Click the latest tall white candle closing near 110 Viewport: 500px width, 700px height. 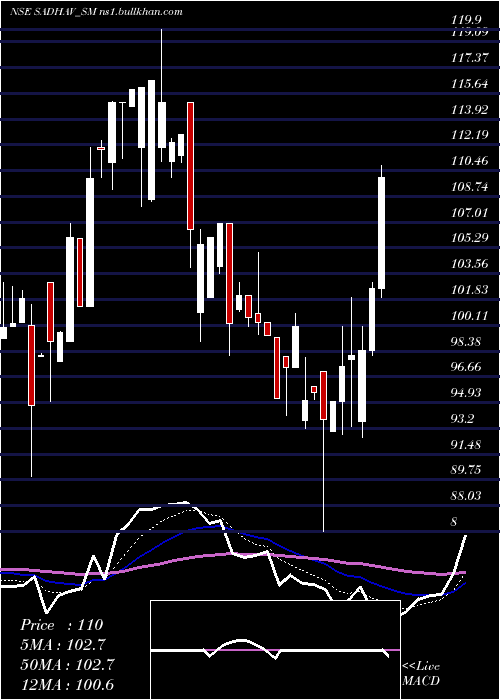(382, 233)
